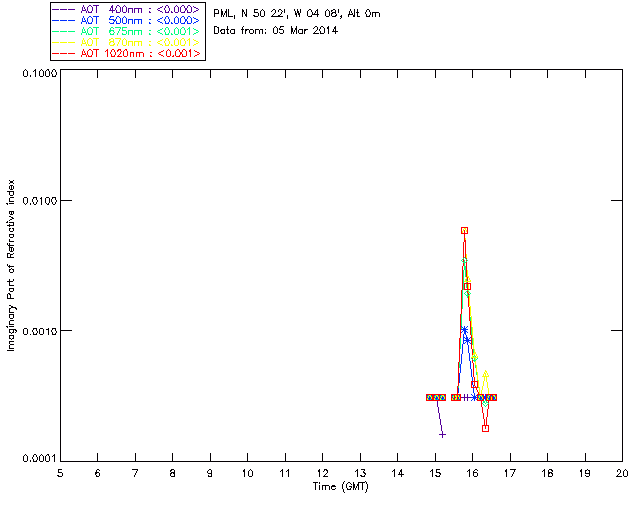Viewport: 640px width, 512px height.
Task: Click the x-axis tick label 10
Action: click(247, 473)
